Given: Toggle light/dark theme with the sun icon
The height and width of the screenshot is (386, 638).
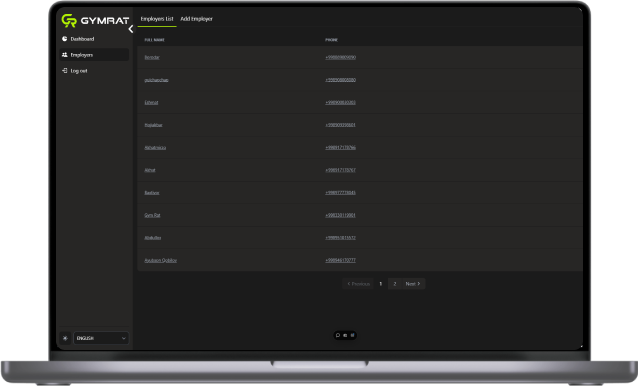Looking at the screenshot, I should (65, 338).
